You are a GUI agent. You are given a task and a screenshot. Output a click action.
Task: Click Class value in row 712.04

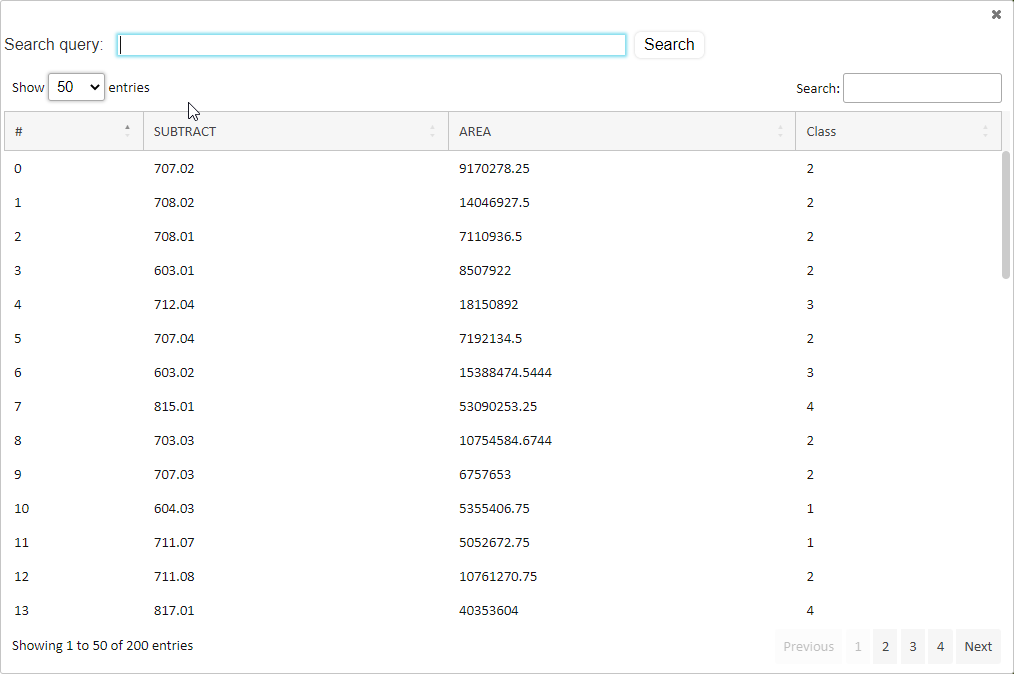point(810,305)
